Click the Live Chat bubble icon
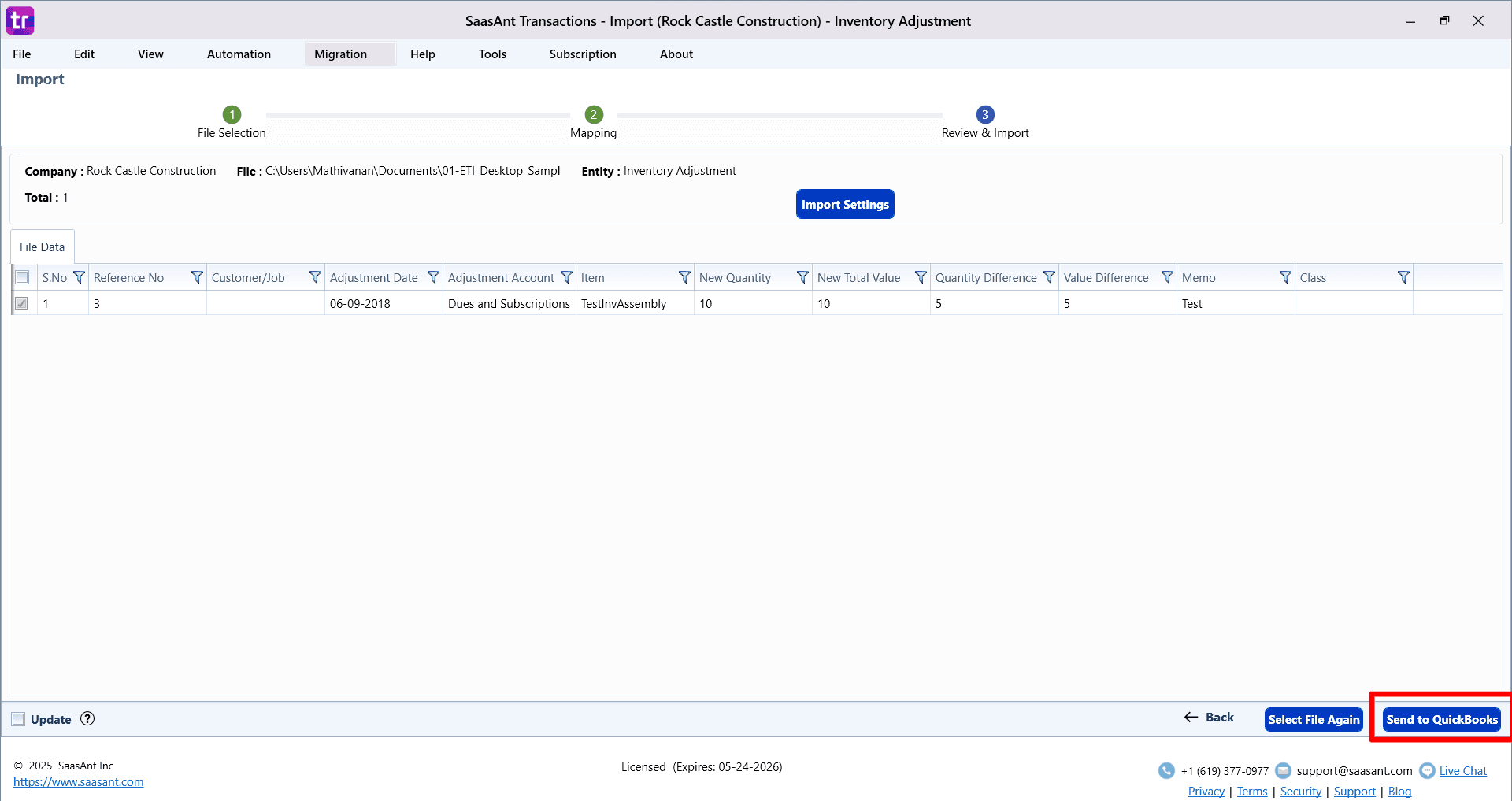The image size is (1512, 801). pos(1427,770)
